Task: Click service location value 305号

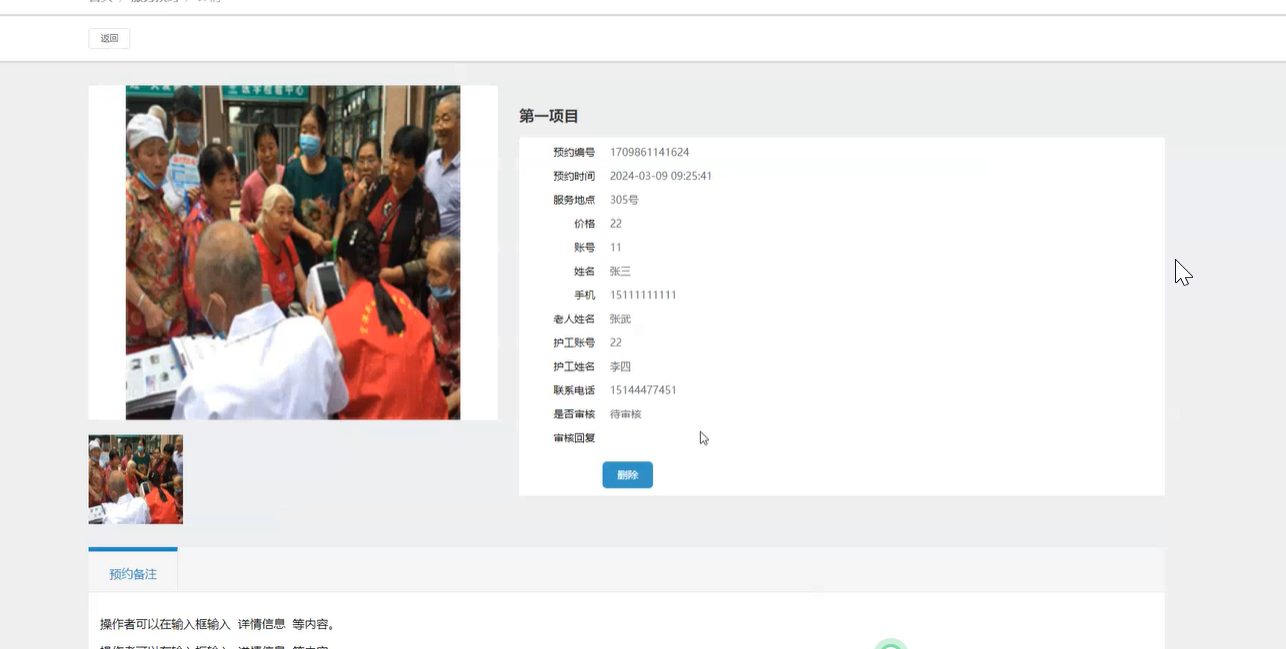Action: (624, 200)
